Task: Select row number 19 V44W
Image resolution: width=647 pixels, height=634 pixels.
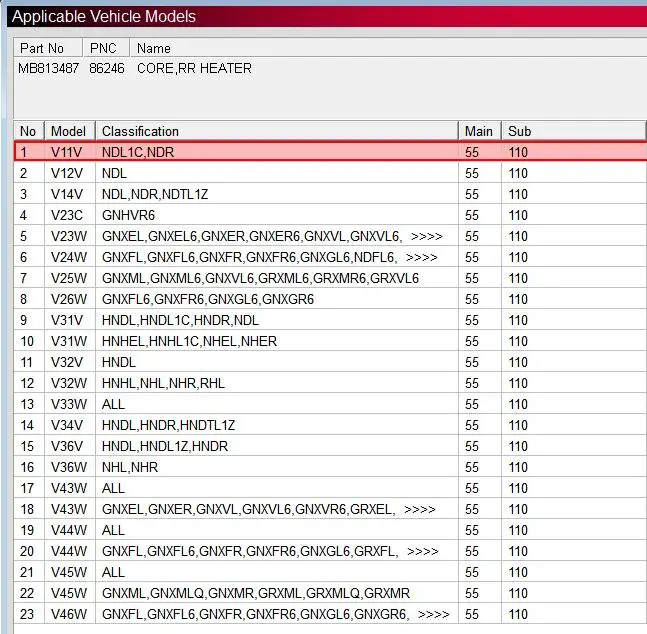Action: coord(330,530)
